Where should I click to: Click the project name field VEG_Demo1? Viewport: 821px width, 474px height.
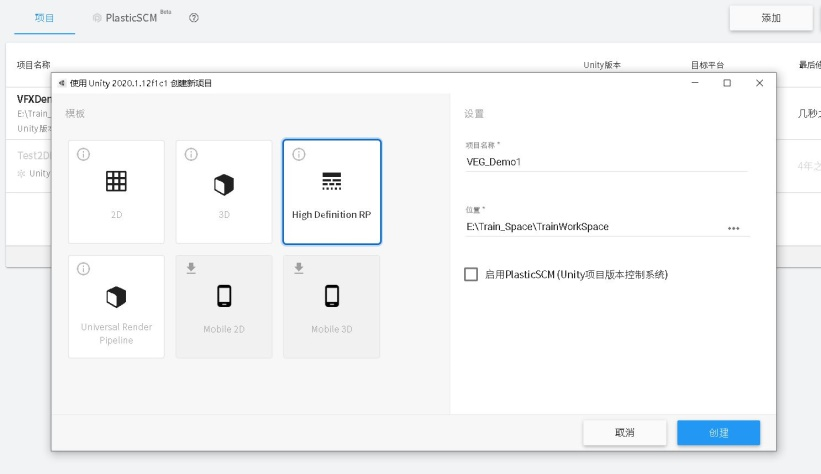click(606, 162)
